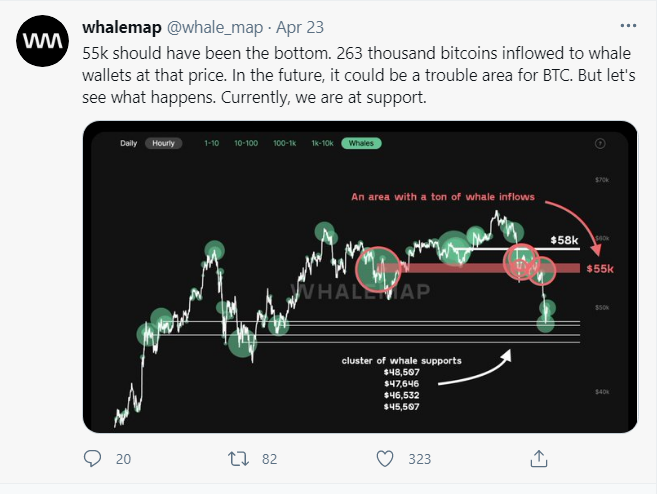
Task: Click the help icon on the chart
Action: coord(599,143)
